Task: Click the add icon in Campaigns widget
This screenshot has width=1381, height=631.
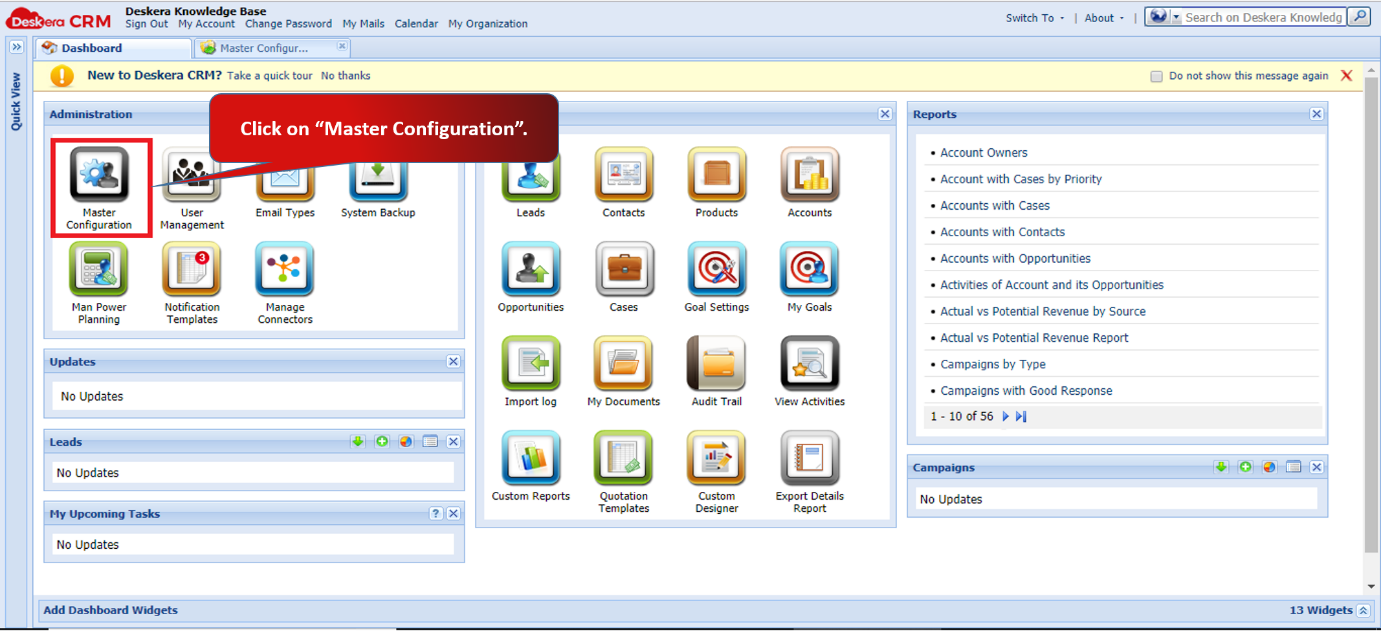Action: (1245, 467)
